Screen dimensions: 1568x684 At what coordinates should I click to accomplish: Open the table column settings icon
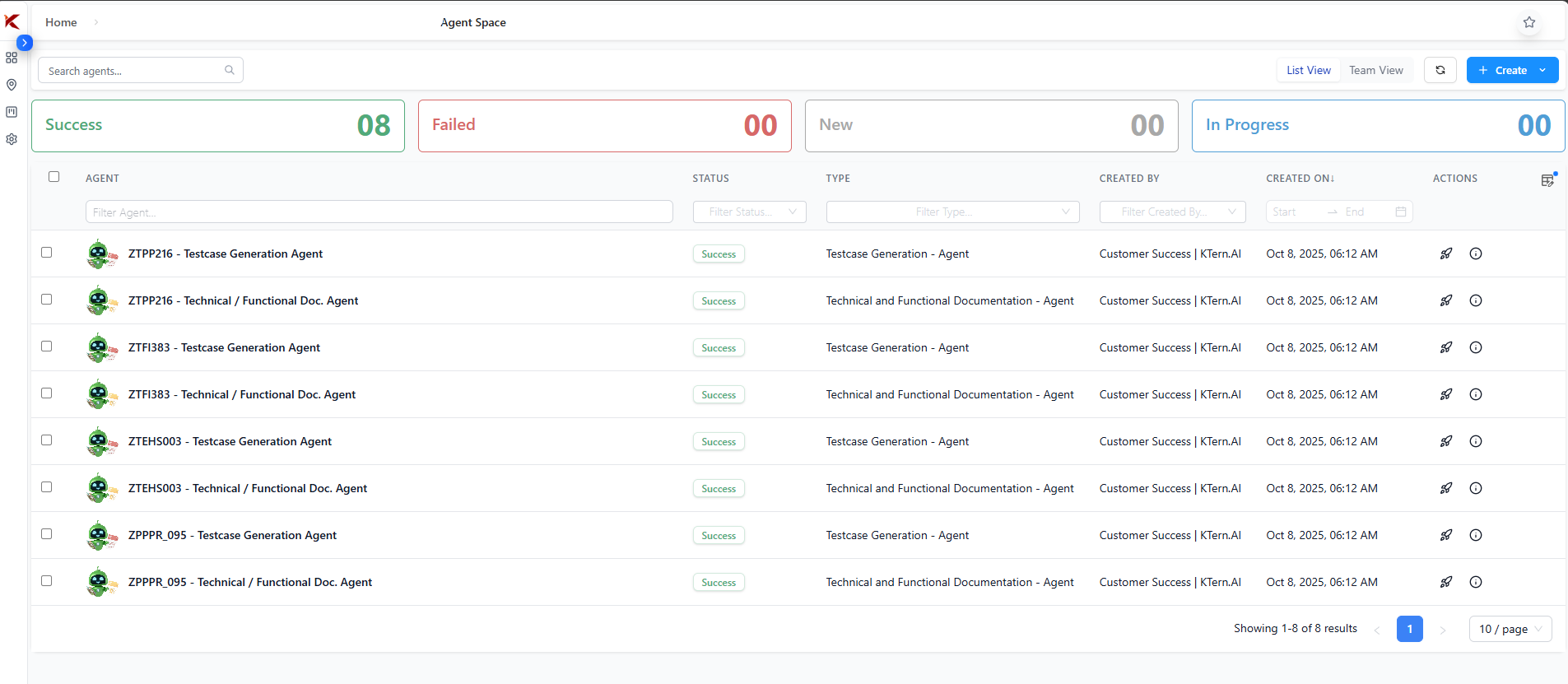(1547, 180)
